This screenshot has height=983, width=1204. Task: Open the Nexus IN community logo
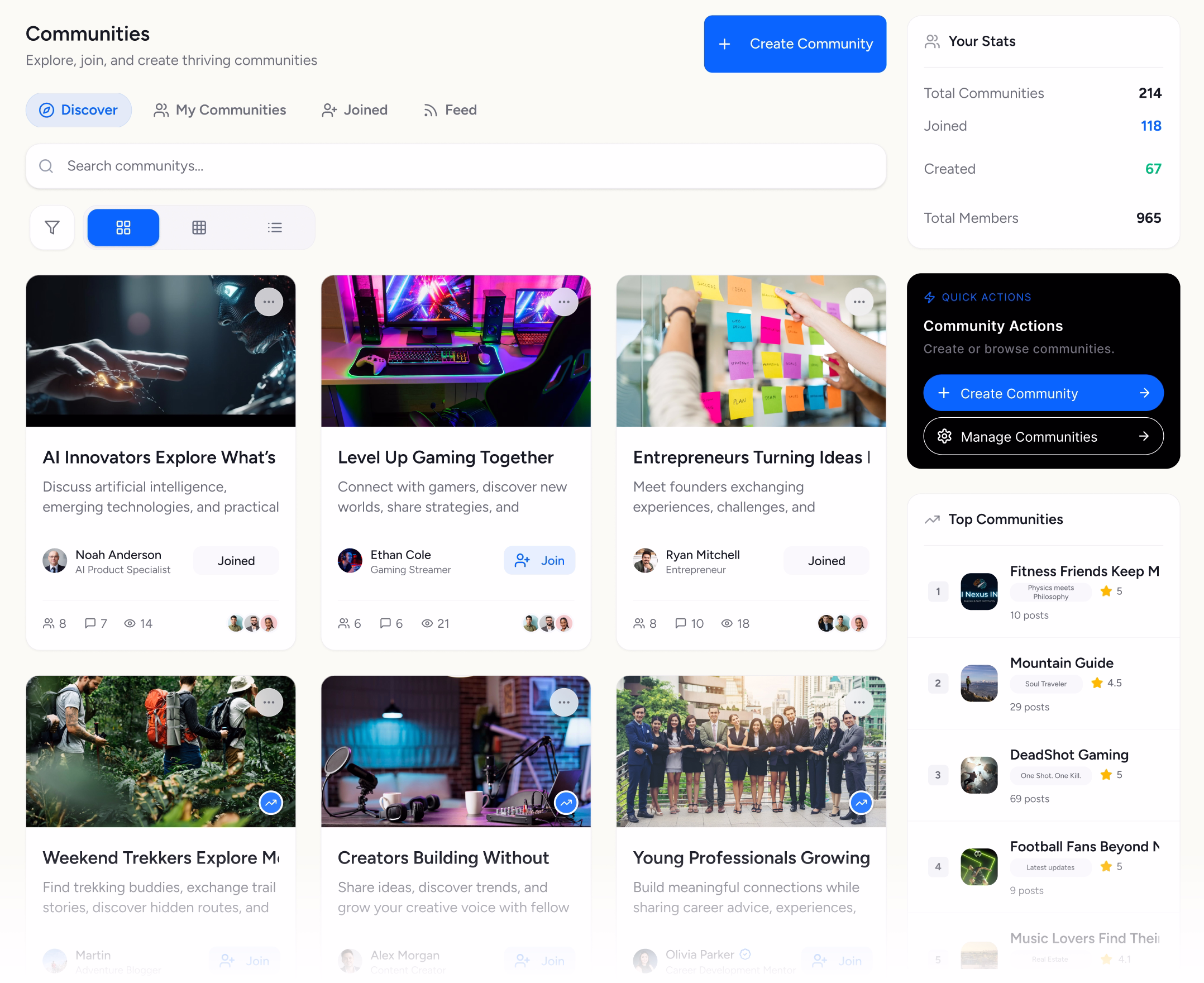(x=980, y=591)
